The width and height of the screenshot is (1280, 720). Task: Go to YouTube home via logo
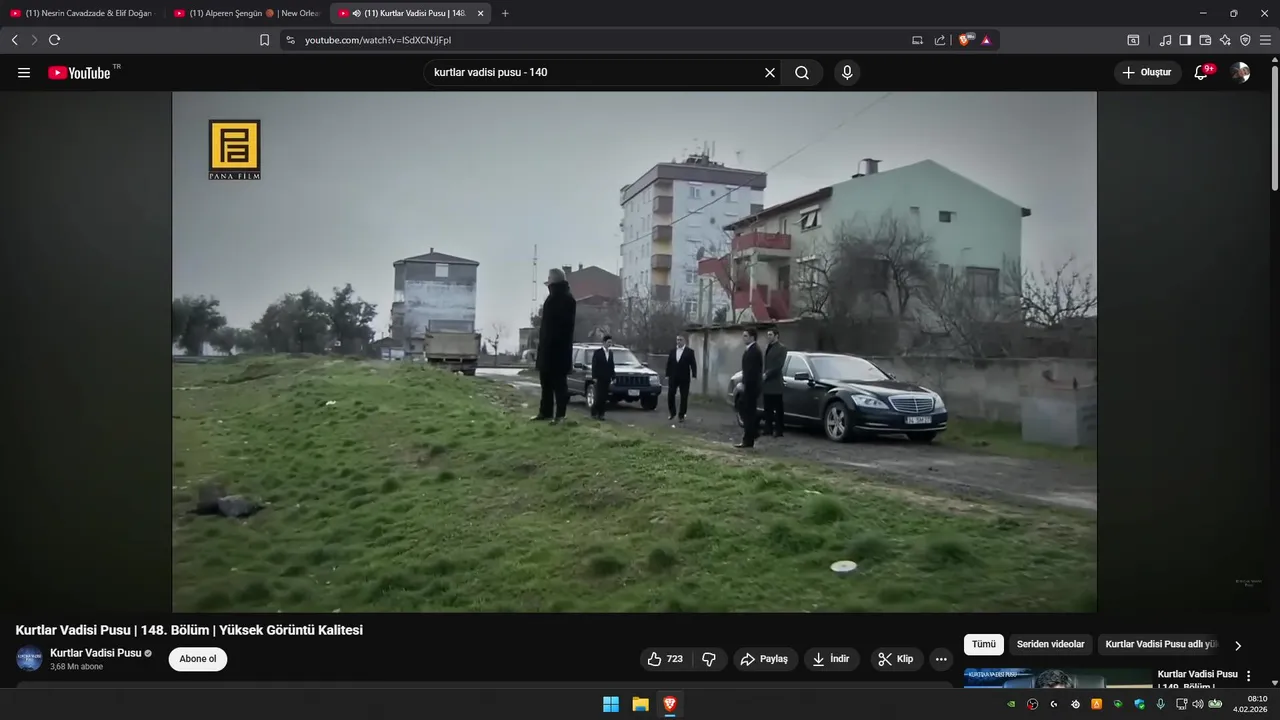[79, 73]
